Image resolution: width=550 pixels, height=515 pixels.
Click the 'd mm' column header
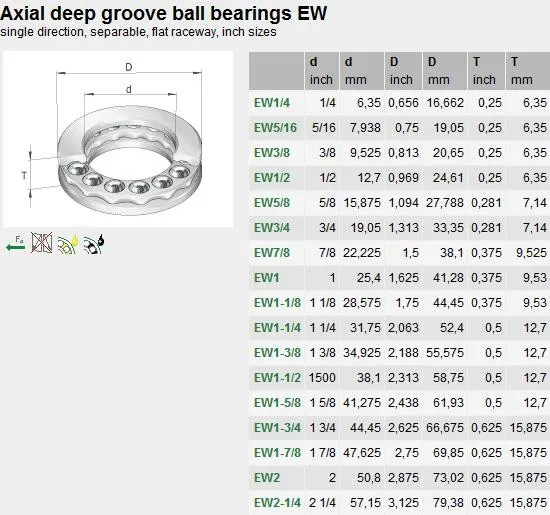pyautogui.click(x=362, y=71)
